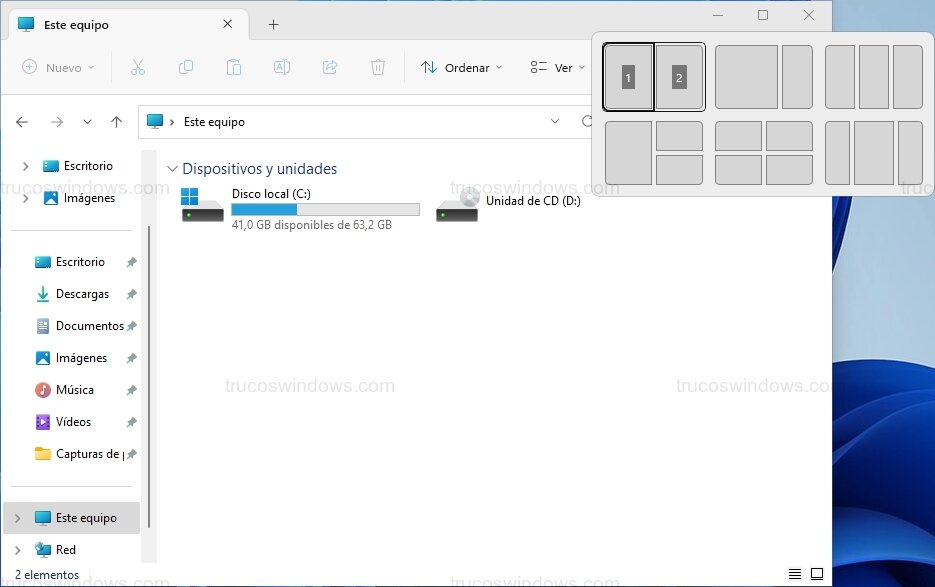
Task: Click the Copy icon on the toolbar
Action: (x=185, y=67)
